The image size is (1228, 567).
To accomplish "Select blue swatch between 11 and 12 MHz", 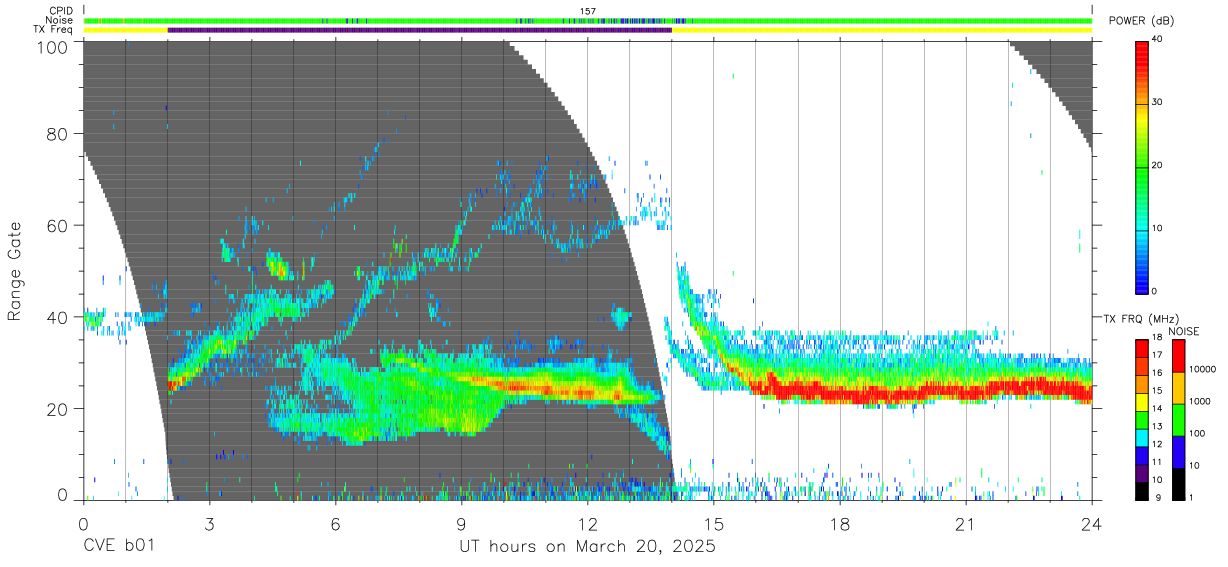I will (1143, 455).
